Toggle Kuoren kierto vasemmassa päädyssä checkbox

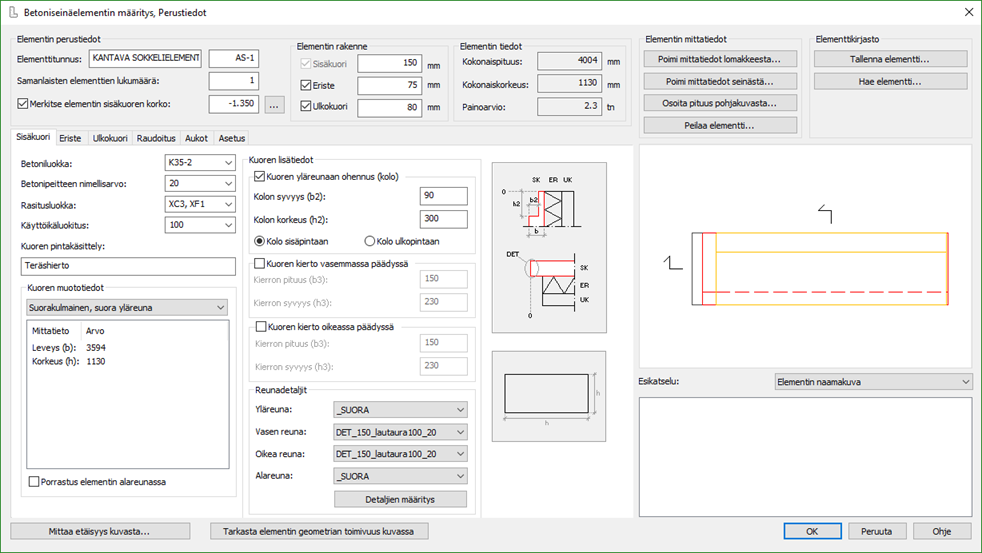259,264
